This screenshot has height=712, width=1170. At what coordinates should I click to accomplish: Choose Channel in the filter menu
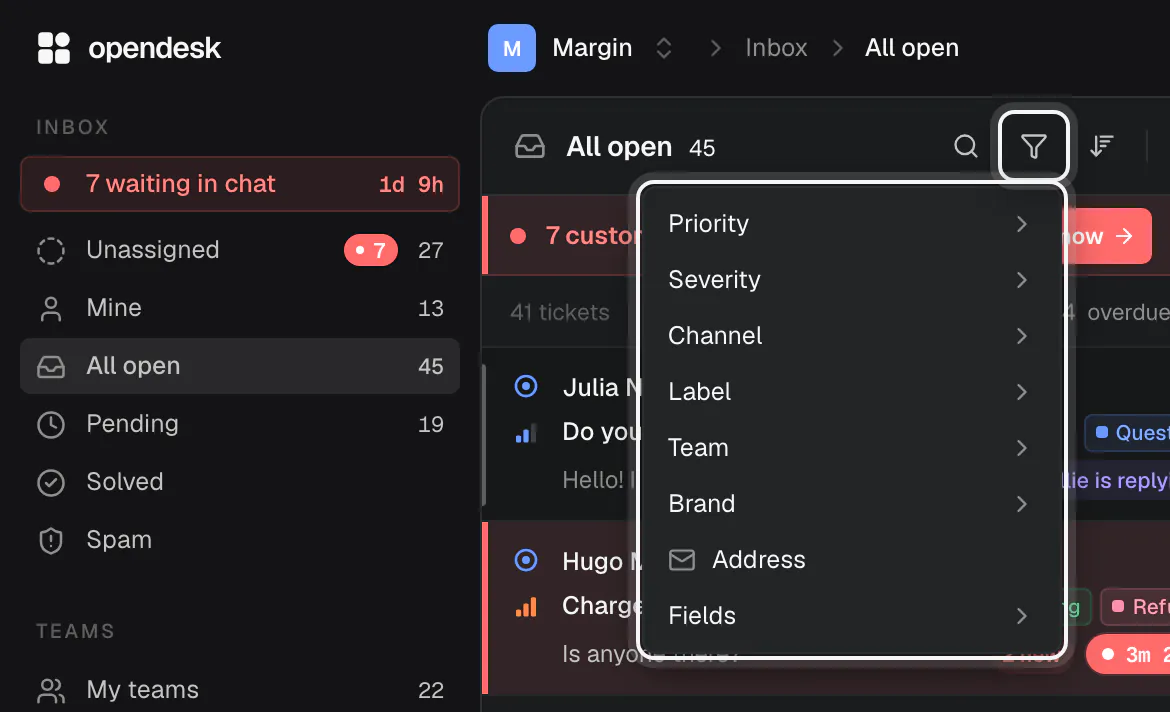point(851,336)
